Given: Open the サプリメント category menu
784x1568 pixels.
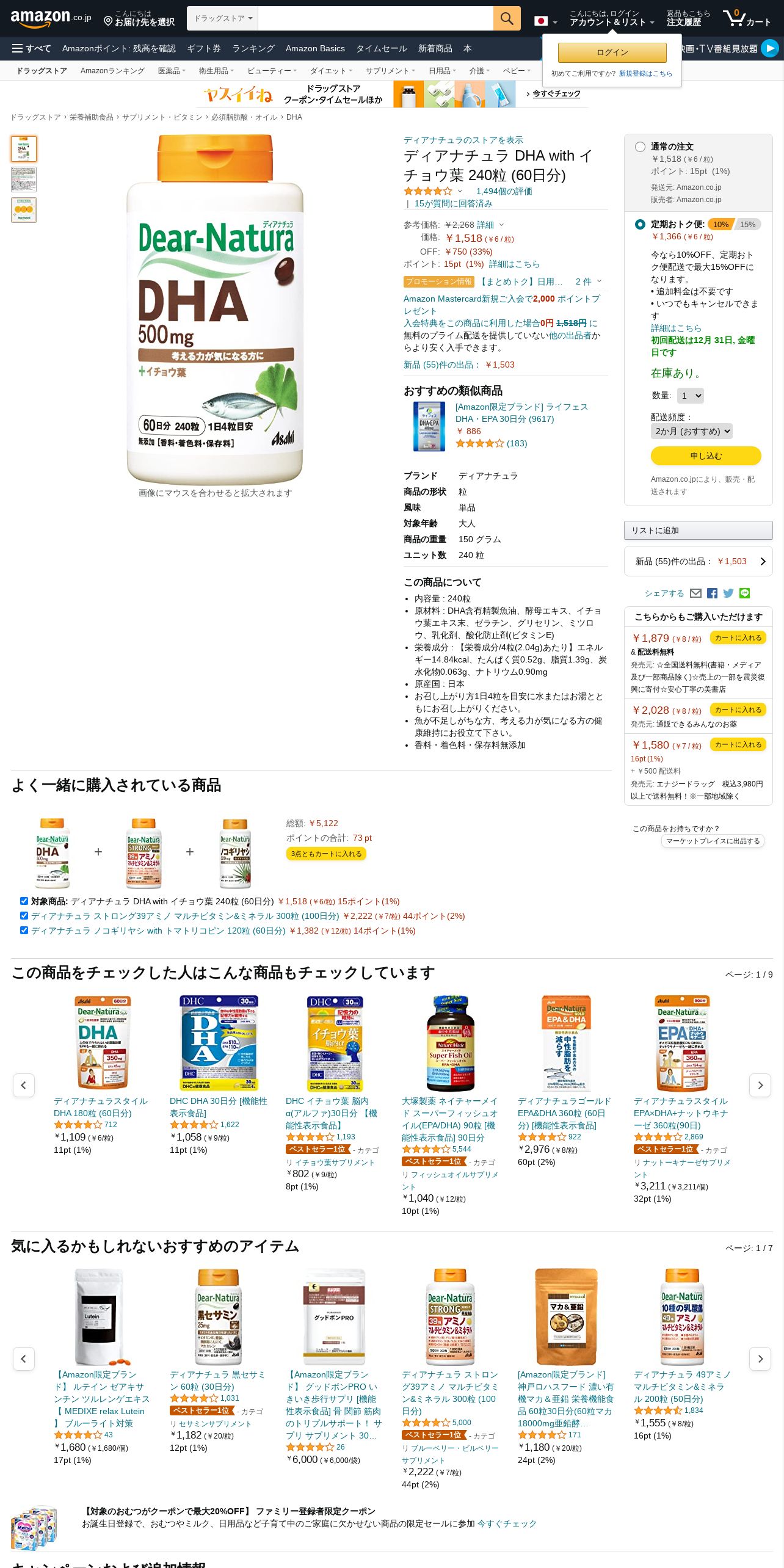Looking at the screenshot, I should [x=390, y=71].
